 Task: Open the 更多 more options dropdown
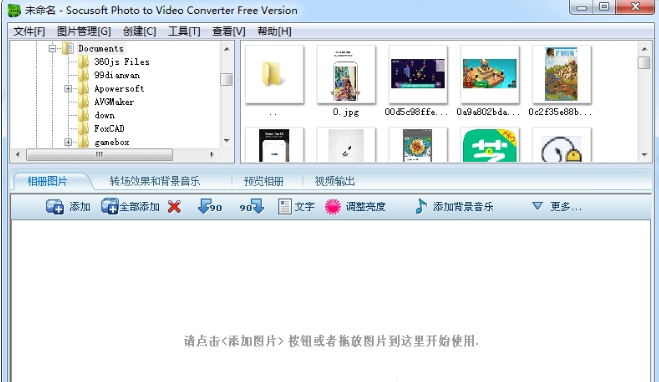[x=557, y=206]
